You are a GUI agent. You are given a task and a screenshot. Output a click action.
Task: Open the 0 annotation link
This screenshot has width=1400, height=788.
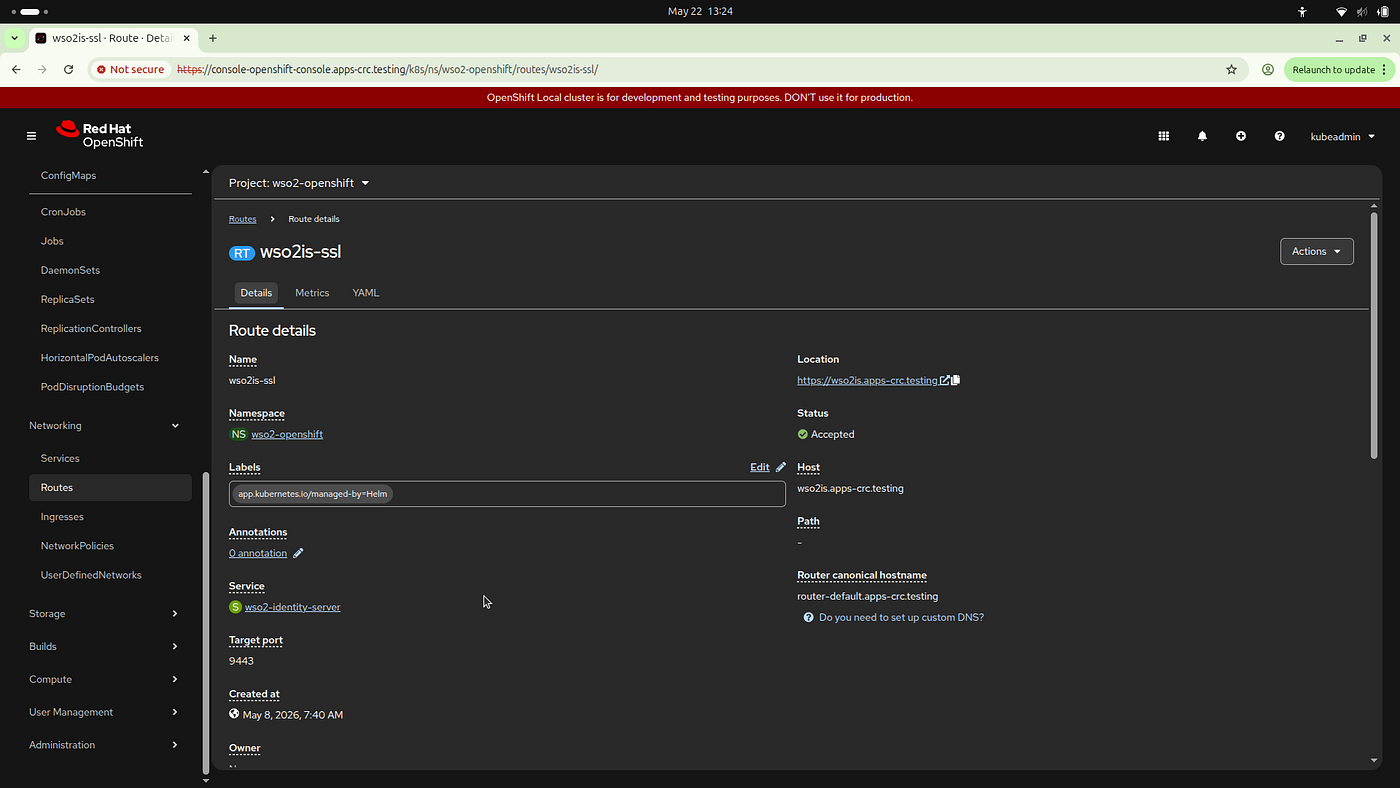pos(258,553)
